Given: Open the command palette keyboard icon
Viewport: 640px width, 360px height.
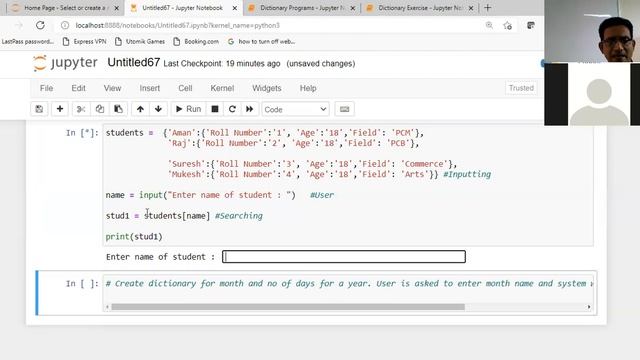Looking at the screenshot, I should point(344,109).
